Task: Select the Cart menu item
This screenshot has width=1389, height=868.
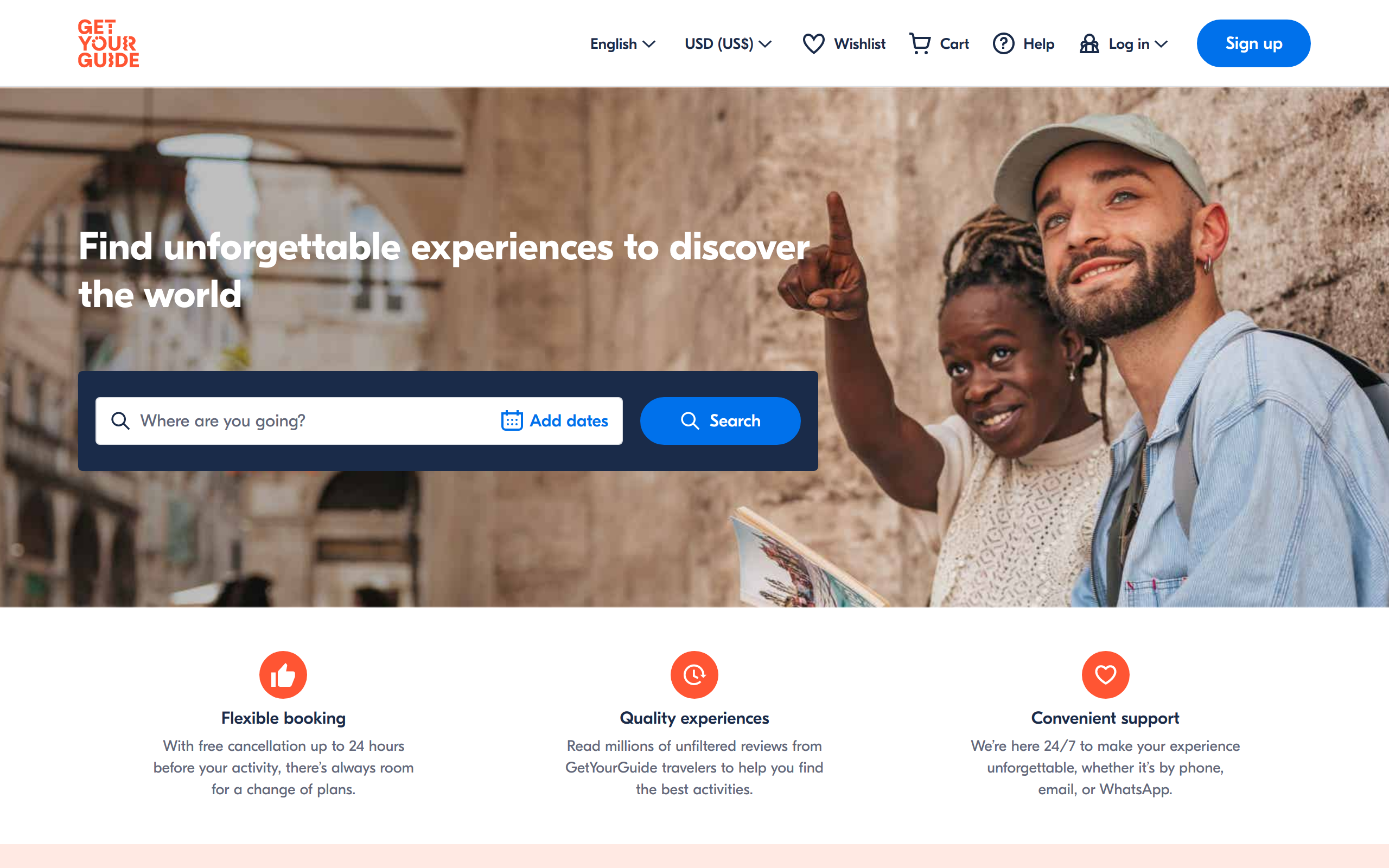Action: [939, 43]
